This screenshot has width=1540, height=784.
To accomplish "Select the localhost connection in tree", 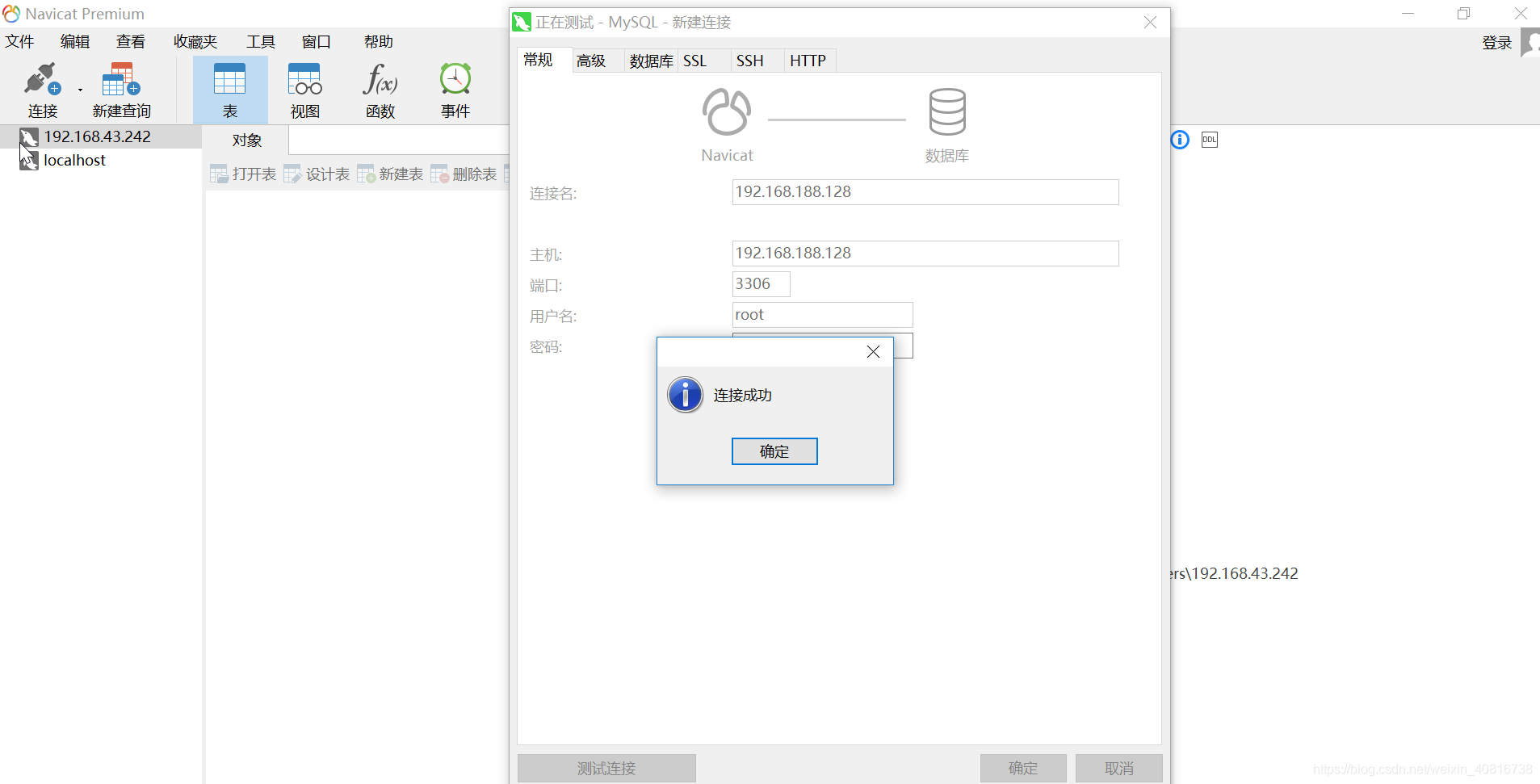I will pyautogui.click(x=74, y=160).
